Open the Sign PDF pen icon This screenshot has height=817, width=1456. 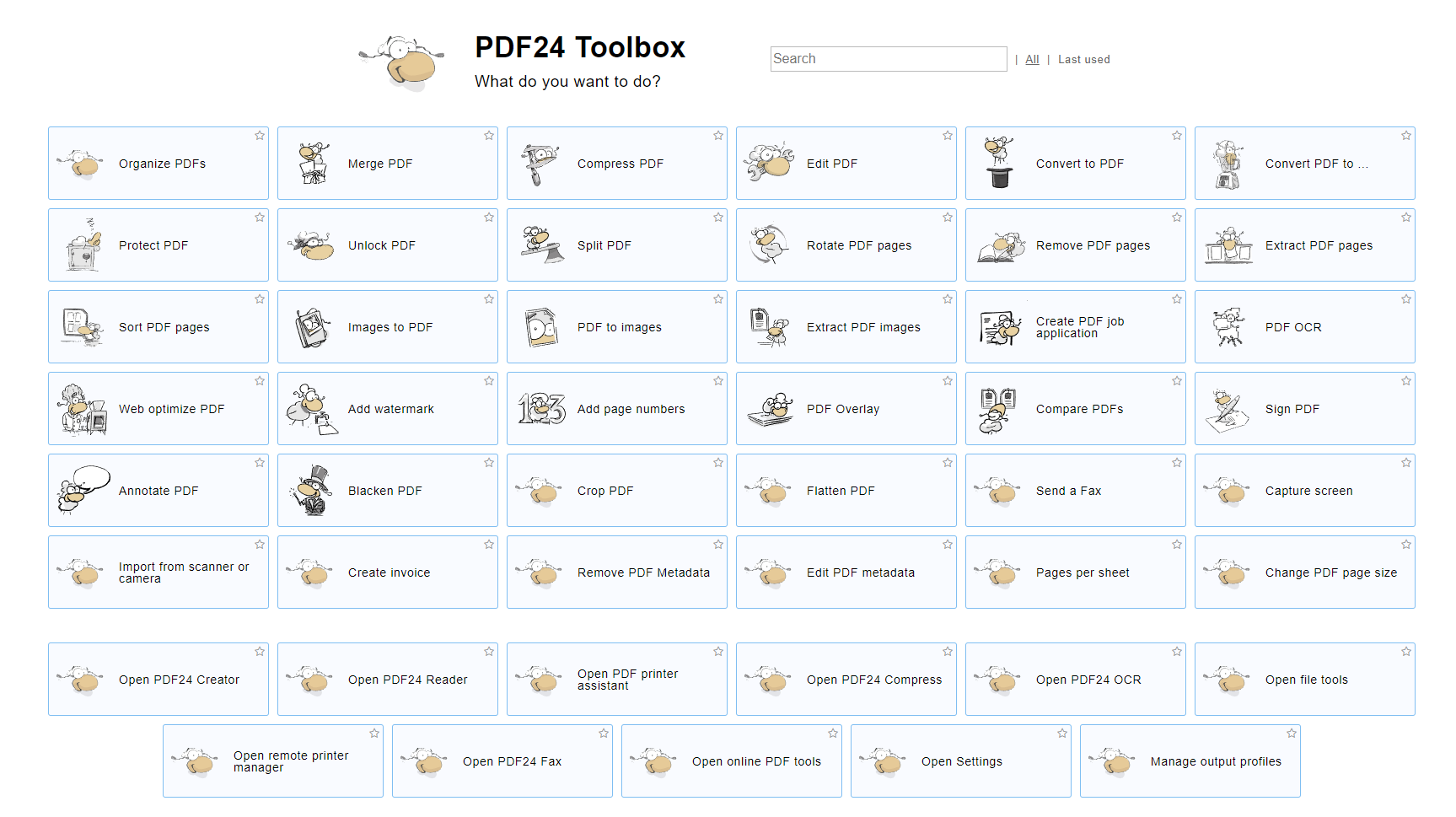pyautogui.click(x=1228, y=409)
